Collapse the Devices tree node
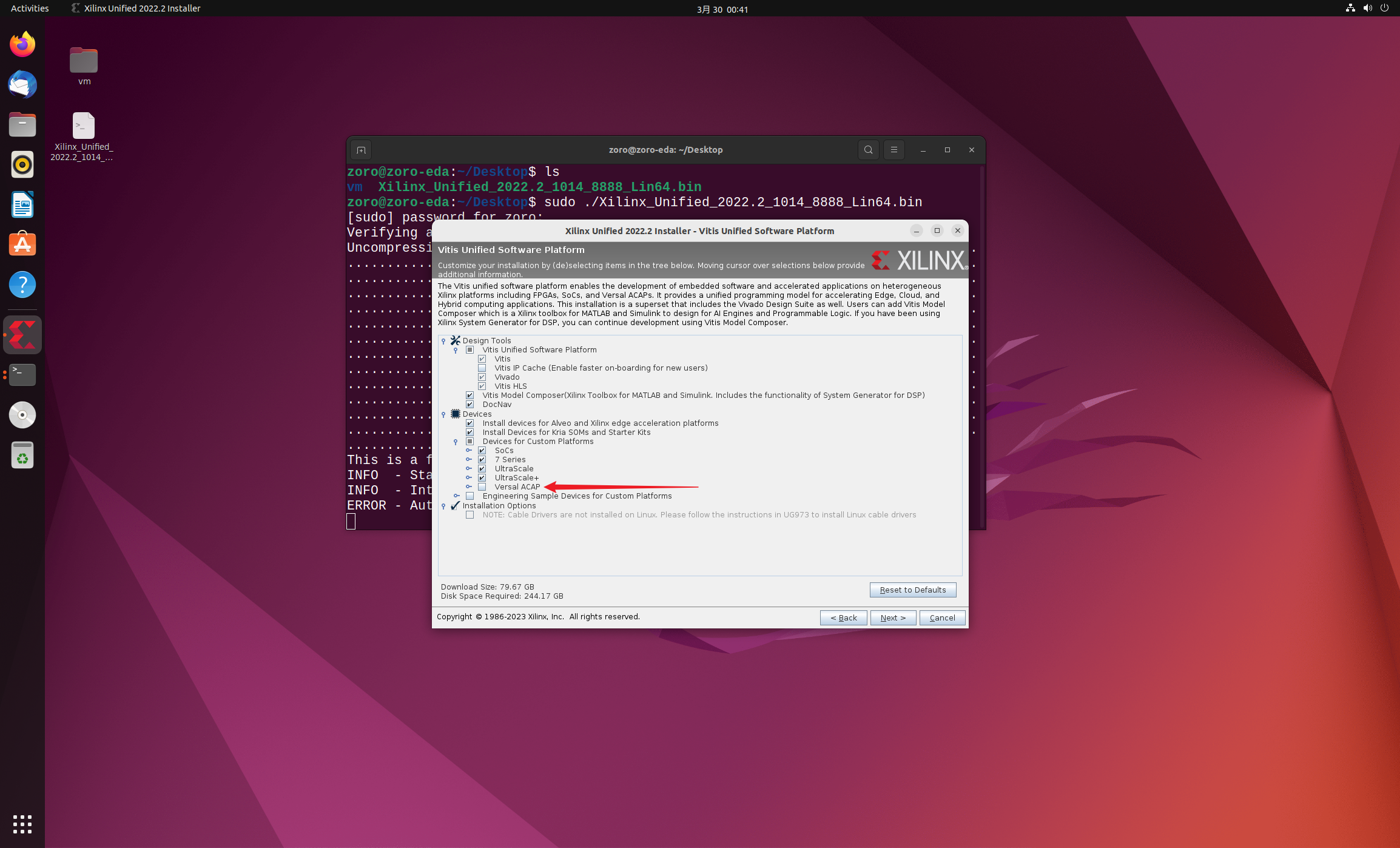 pyautogui.click(x=443, y=414)
